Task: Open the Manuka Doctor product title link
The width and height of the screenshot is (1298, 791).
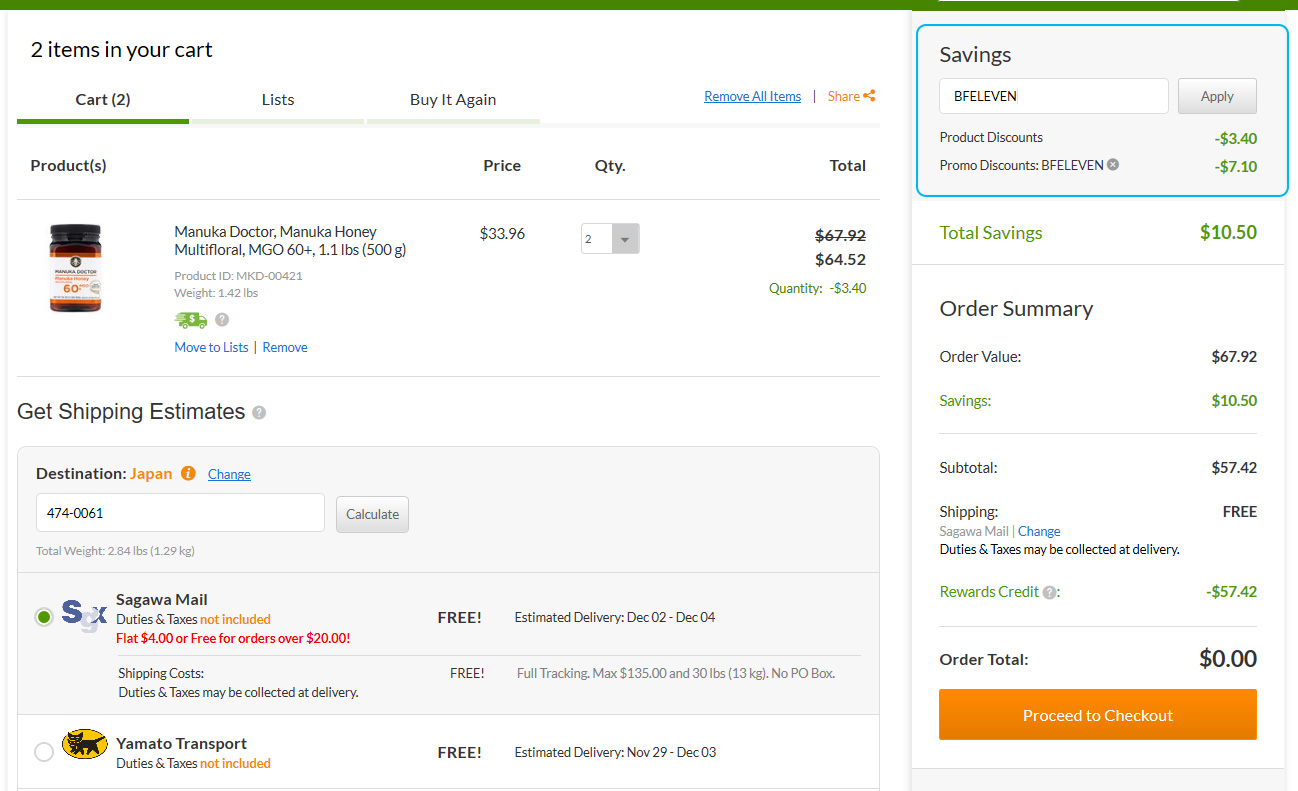Action: (290, 240)
